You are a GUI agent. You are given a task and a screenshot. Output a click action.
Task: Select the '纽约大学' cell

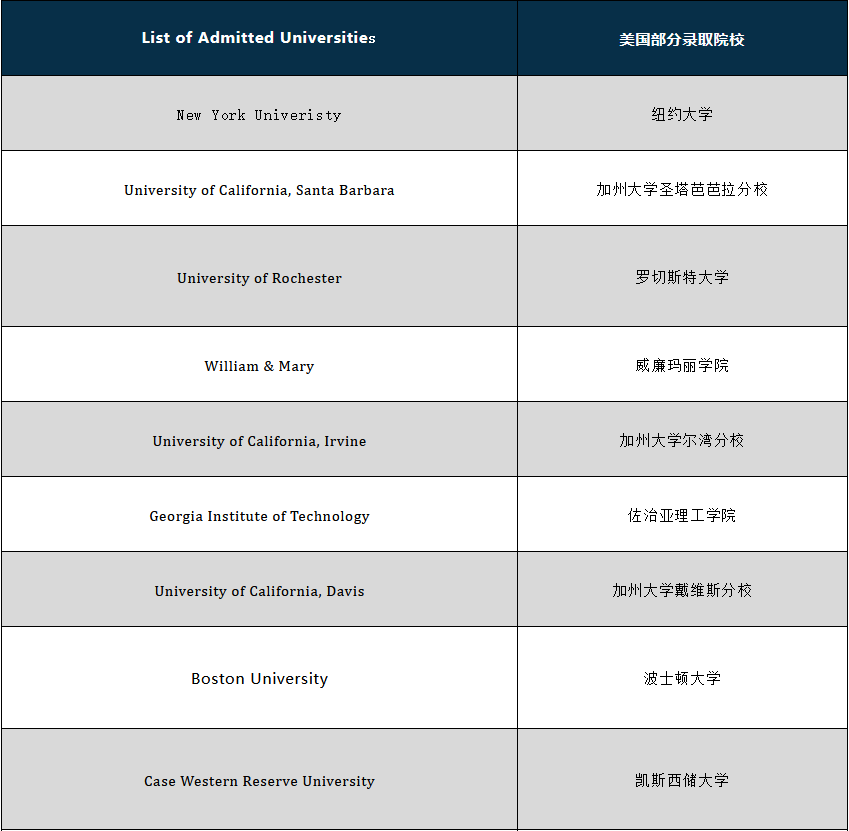click(x=682, y=114)
